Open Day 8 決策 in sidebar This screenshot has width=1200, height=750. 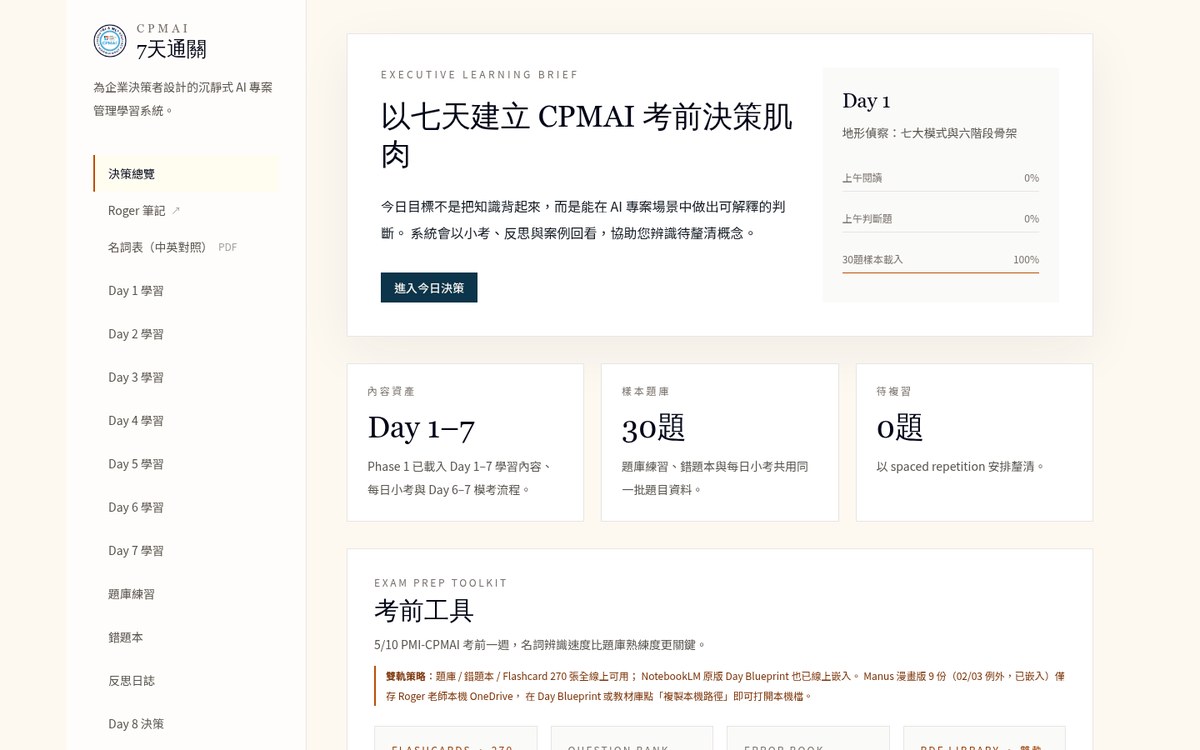click(x=186, y=724)
